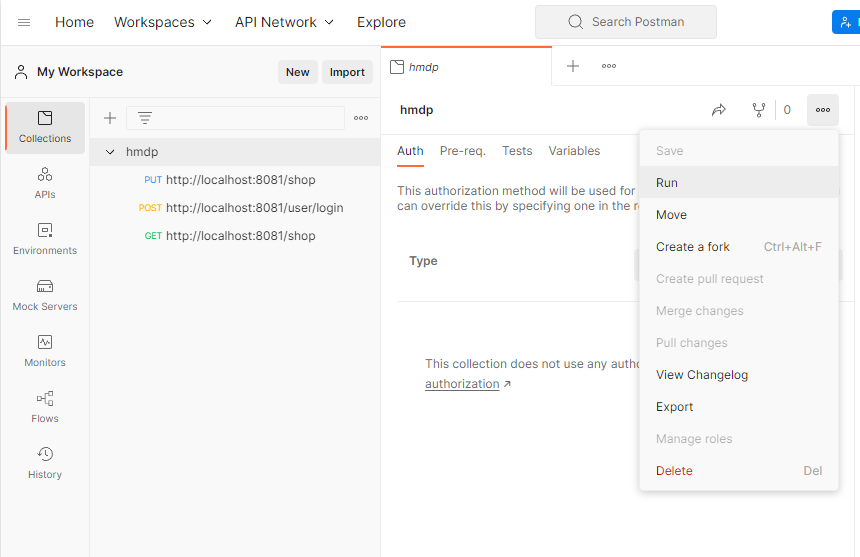Open Mock Servers panel

point(45,294)
